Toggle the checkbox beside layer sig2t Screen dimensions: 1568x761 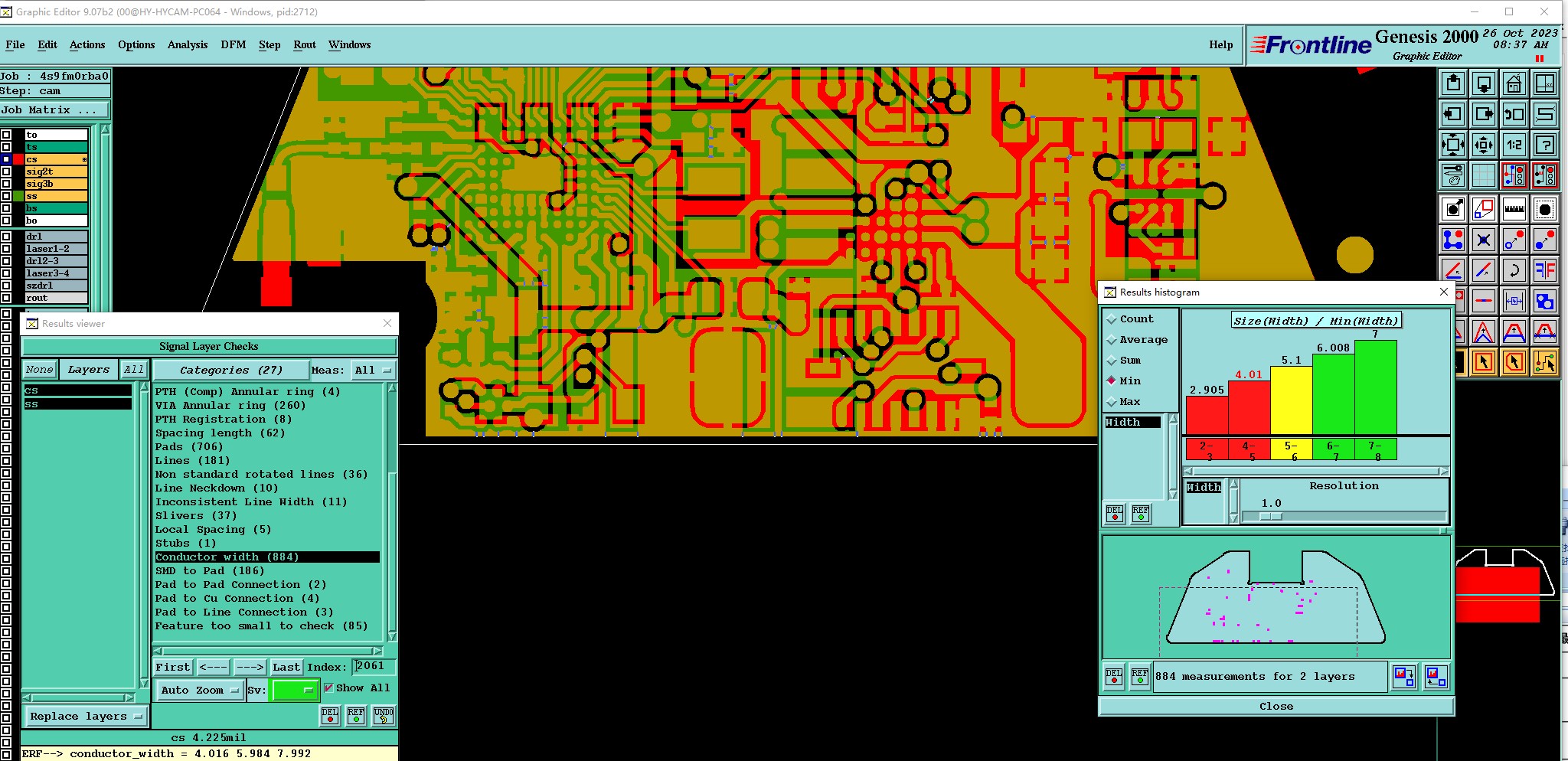click(x=6, y=171)
